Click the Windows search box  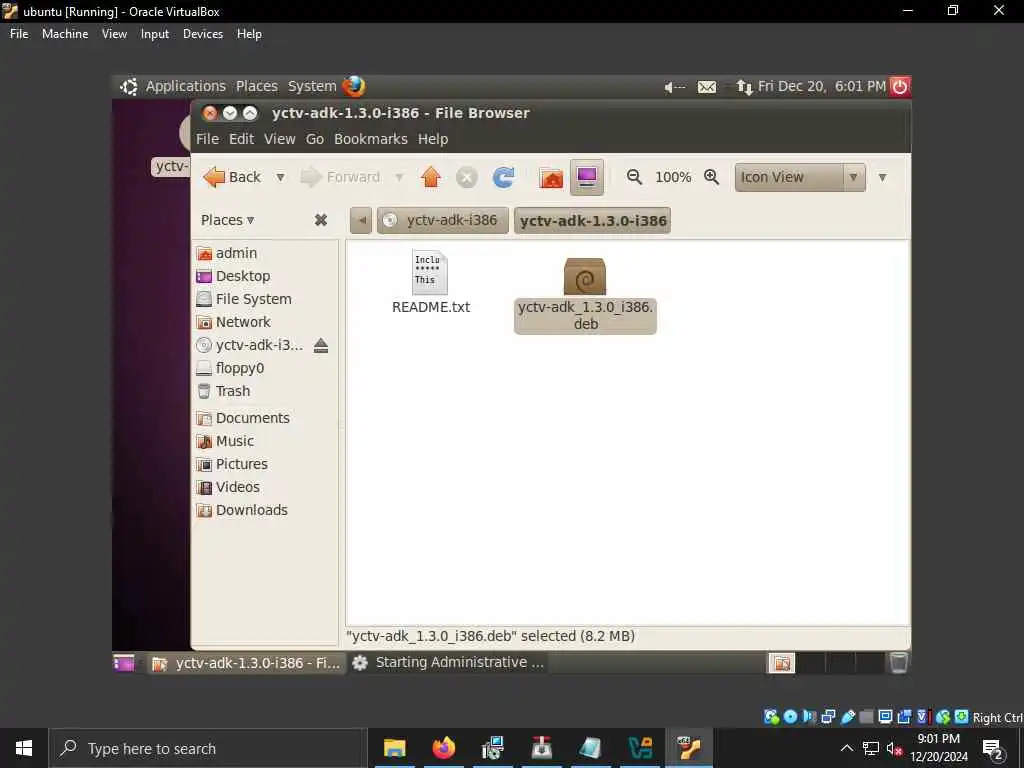click(206, 748)
